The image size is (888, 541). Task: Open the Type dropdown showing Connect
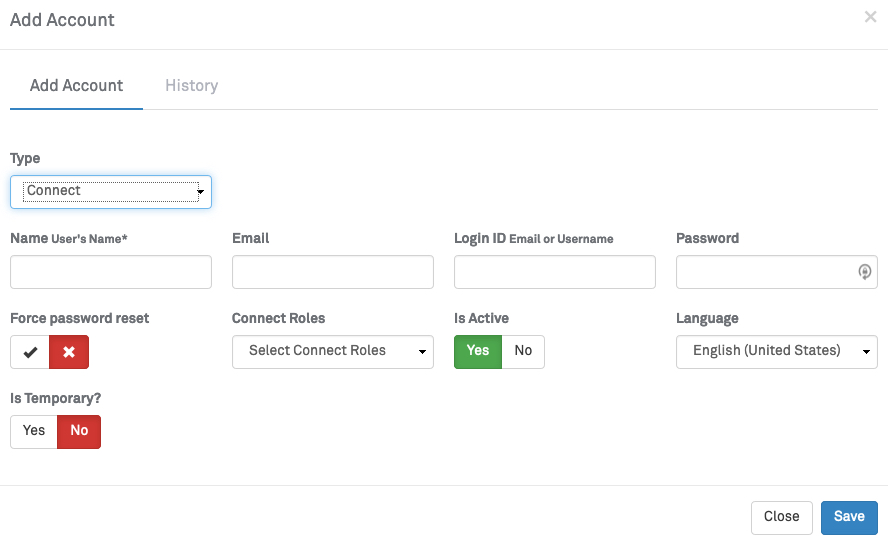click(110, 191)
